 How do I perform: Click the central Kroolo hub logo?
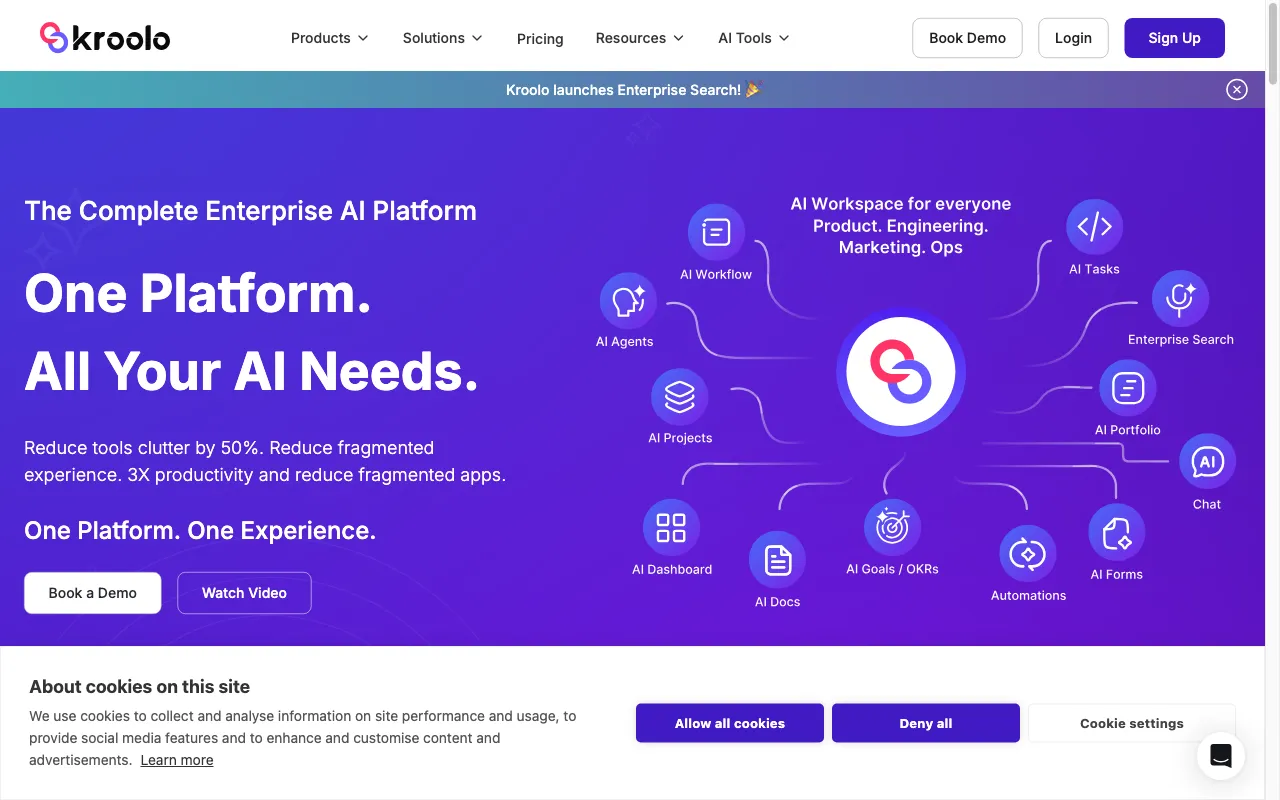[901, 372]
